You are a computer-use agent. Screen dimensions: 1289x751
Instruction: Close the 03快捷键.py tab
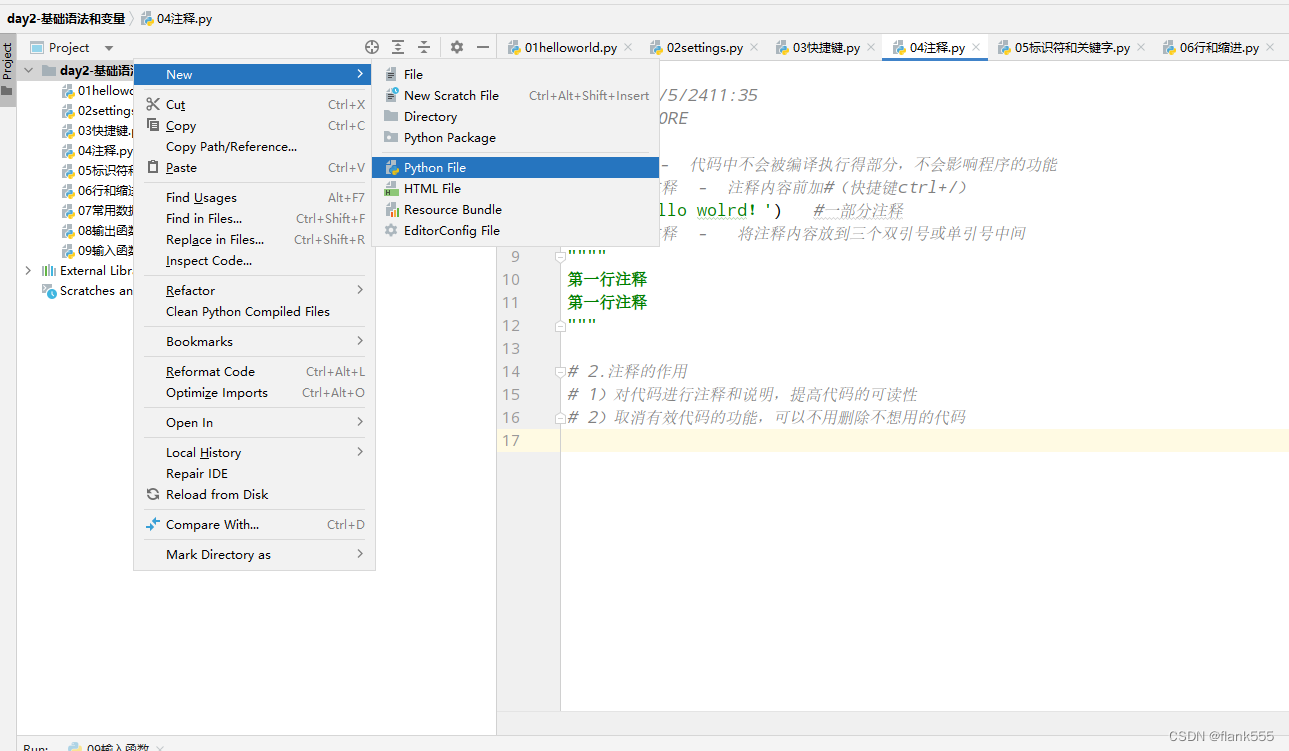click(x=871, y=47)
